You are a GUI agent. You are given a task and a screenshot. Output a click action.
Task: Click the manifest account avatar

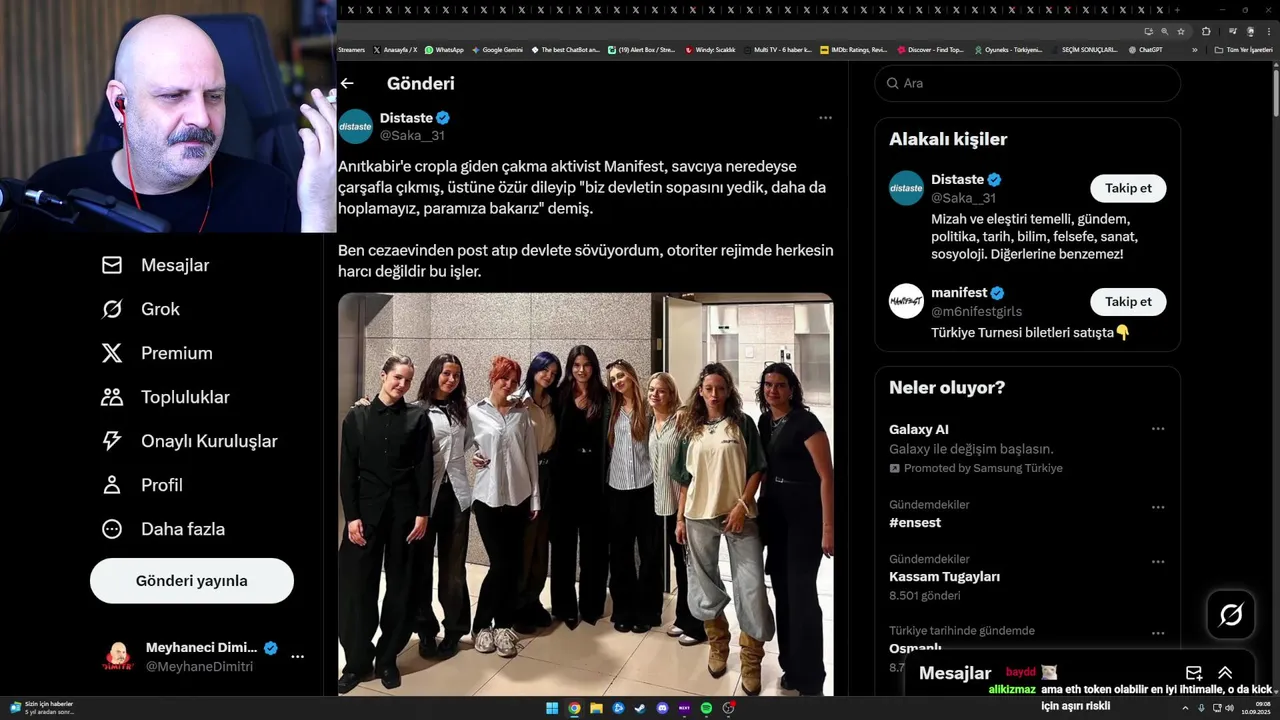pos(906,301)
